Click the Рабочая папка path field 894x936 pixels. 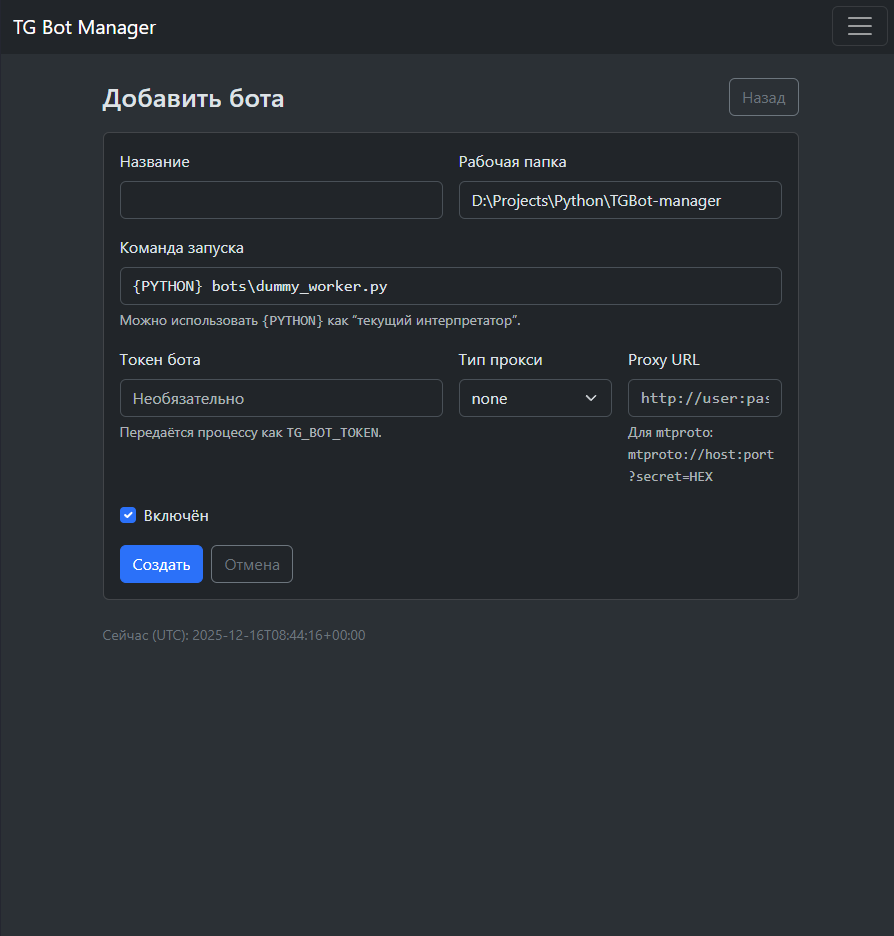point(619,200)
